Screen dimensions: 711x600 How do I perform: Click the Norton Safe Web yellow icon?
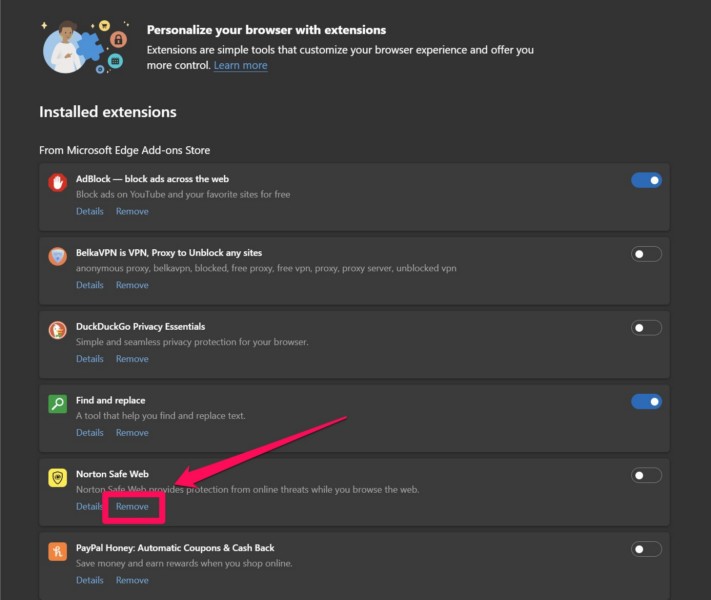[x=58, y=478]
